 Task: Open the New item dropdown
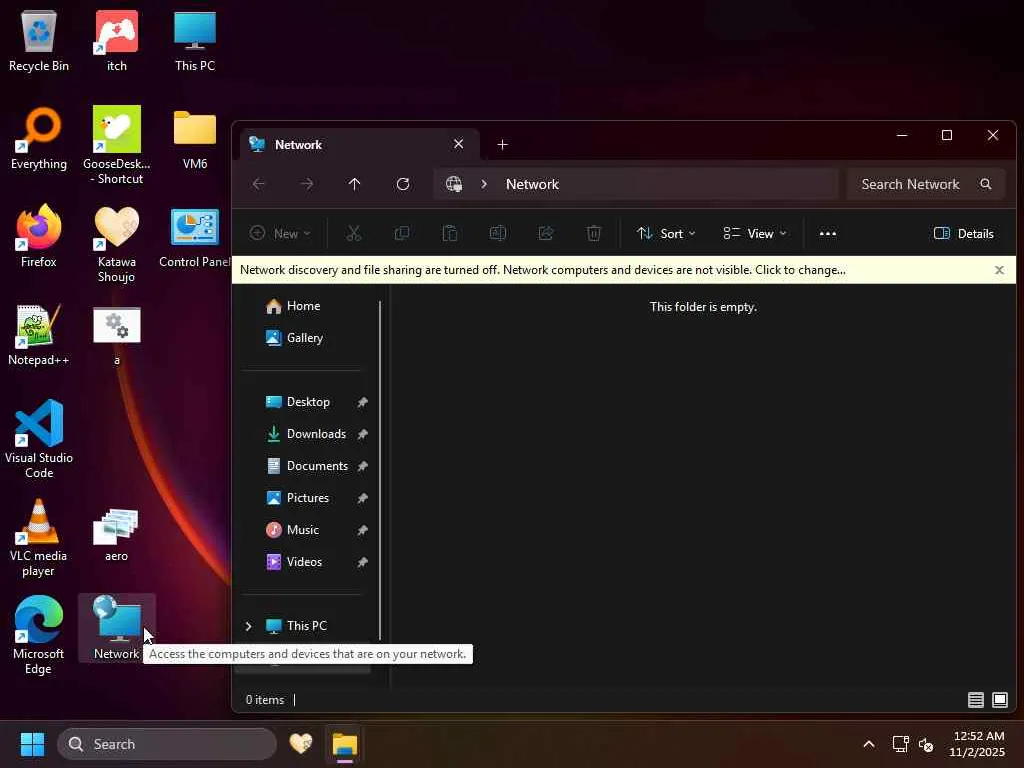(x=280, y=233)
